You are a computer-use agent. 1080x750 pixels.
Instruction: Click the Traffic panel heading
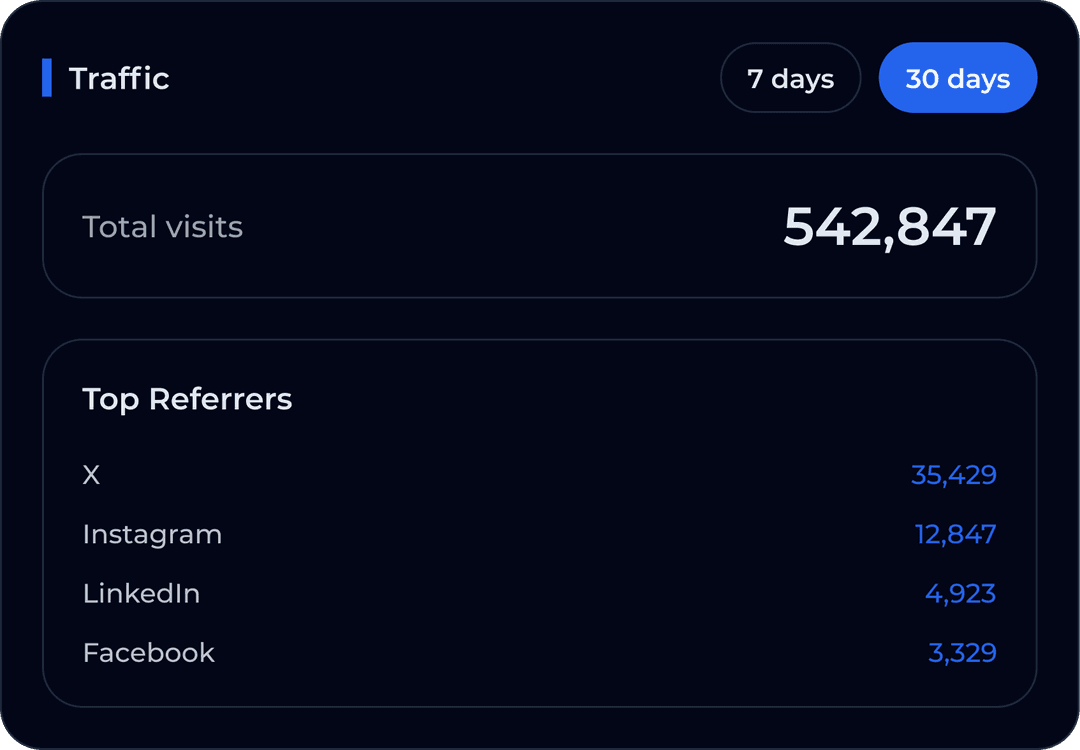(x=119, y=77)
